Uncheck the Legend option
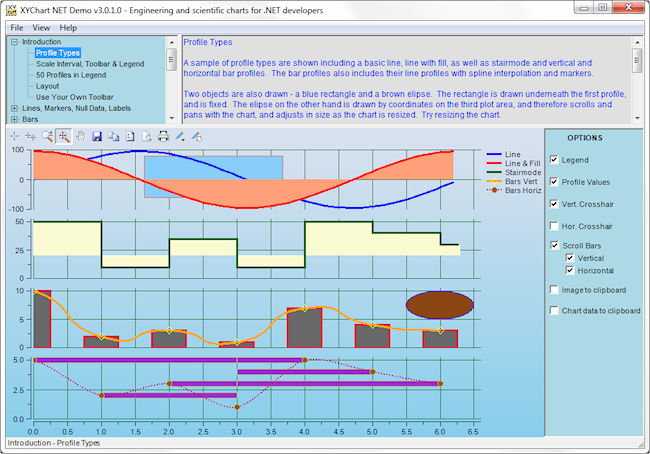This screenshot has height=454, width=650. (x=555, y=160)
